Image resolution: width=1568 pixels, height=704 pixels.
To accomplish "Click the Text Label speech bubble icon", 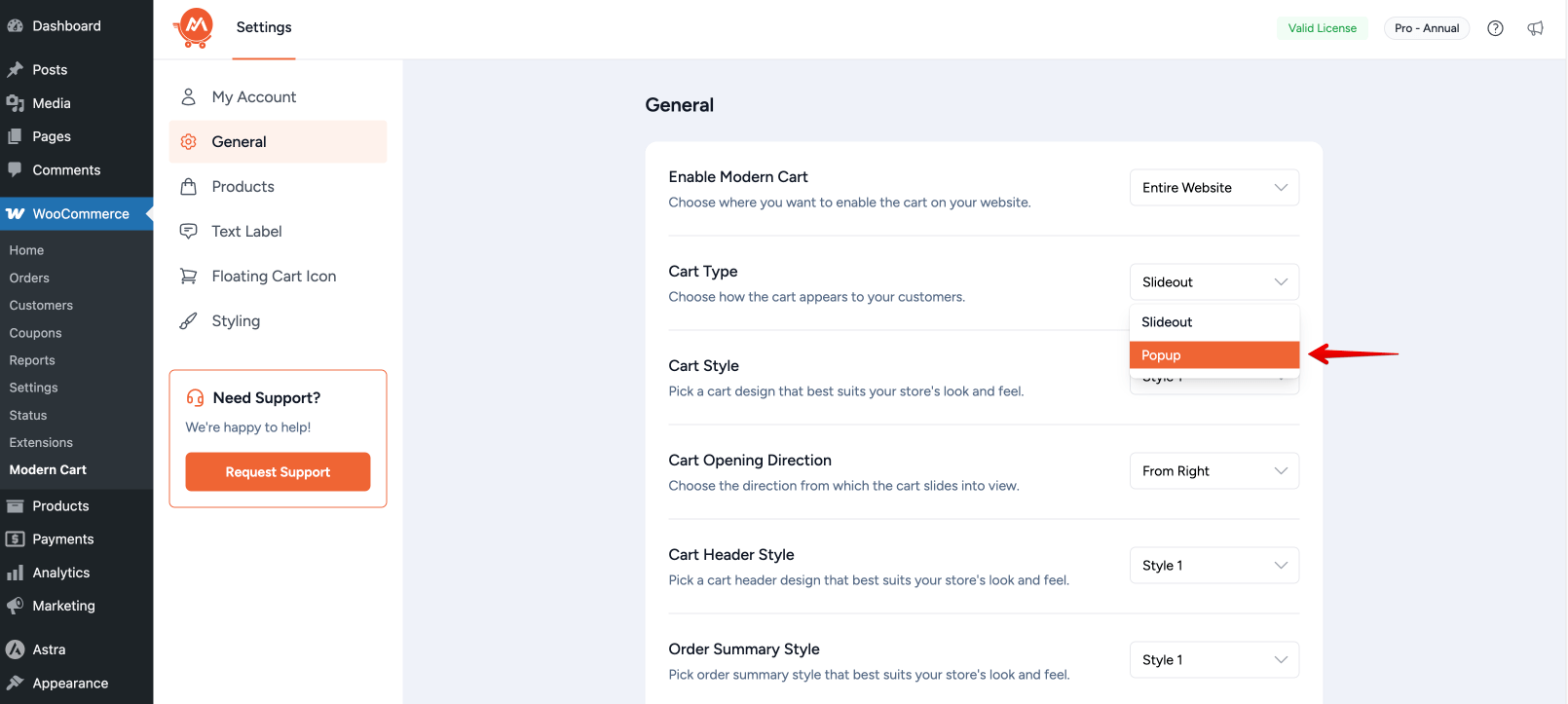I will pos(189,231).
